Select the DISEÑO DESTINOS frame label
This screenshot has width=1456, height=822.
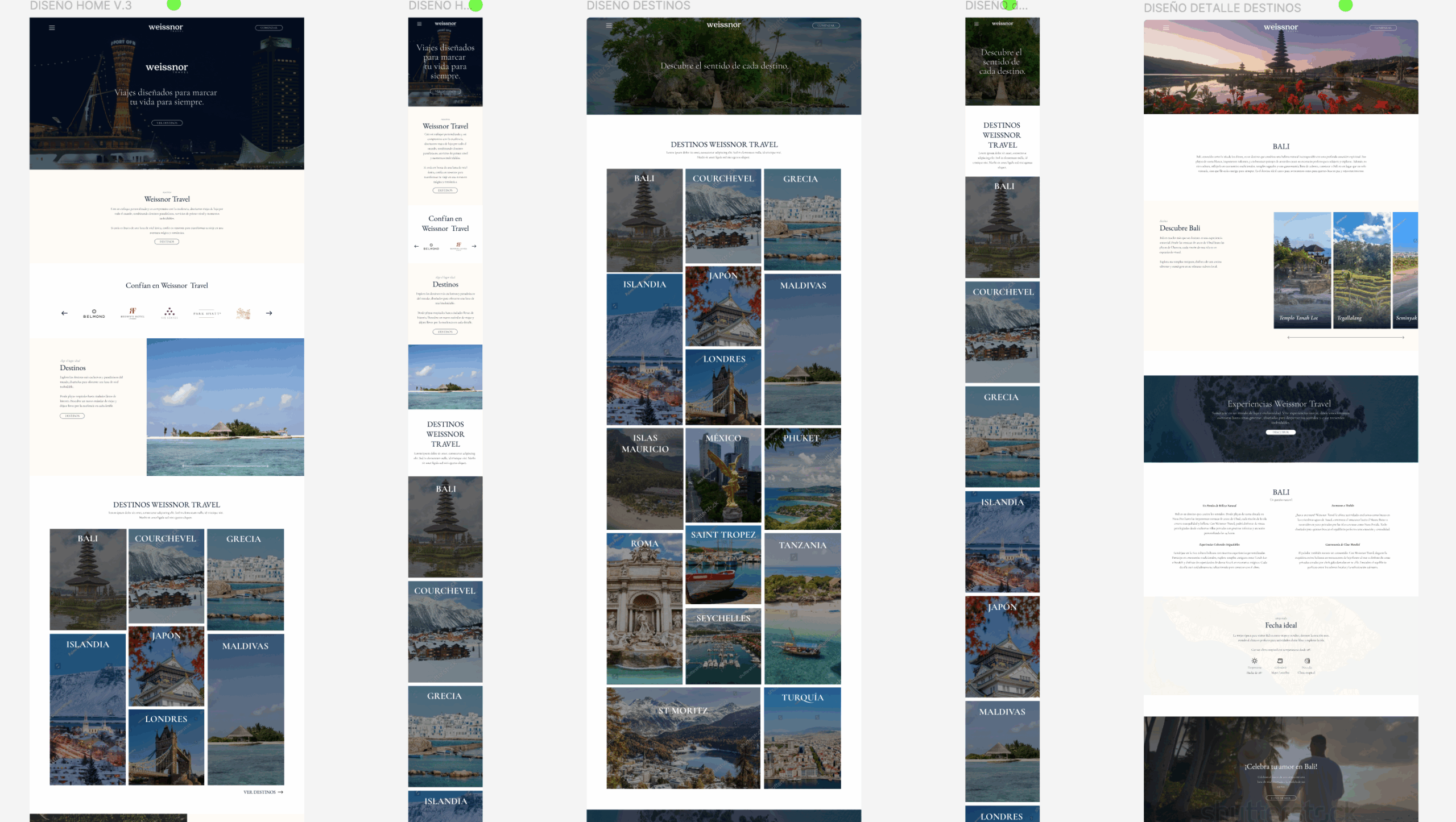638,6
